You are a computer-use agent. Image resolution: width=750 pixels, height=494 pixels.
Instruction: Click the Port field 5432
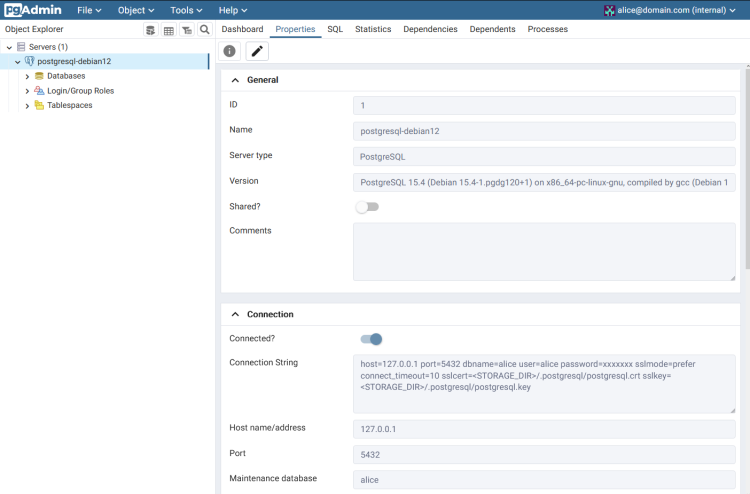point(544,454)
